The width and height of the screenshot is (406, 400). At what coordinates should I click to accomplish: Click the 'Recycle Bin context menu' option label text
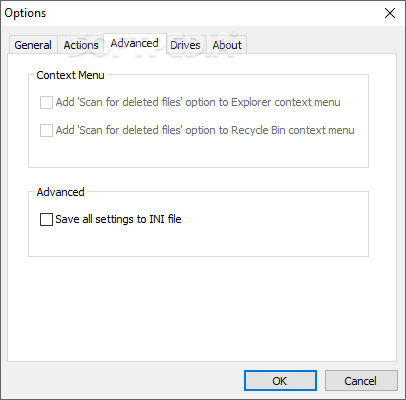click(205, 130)
